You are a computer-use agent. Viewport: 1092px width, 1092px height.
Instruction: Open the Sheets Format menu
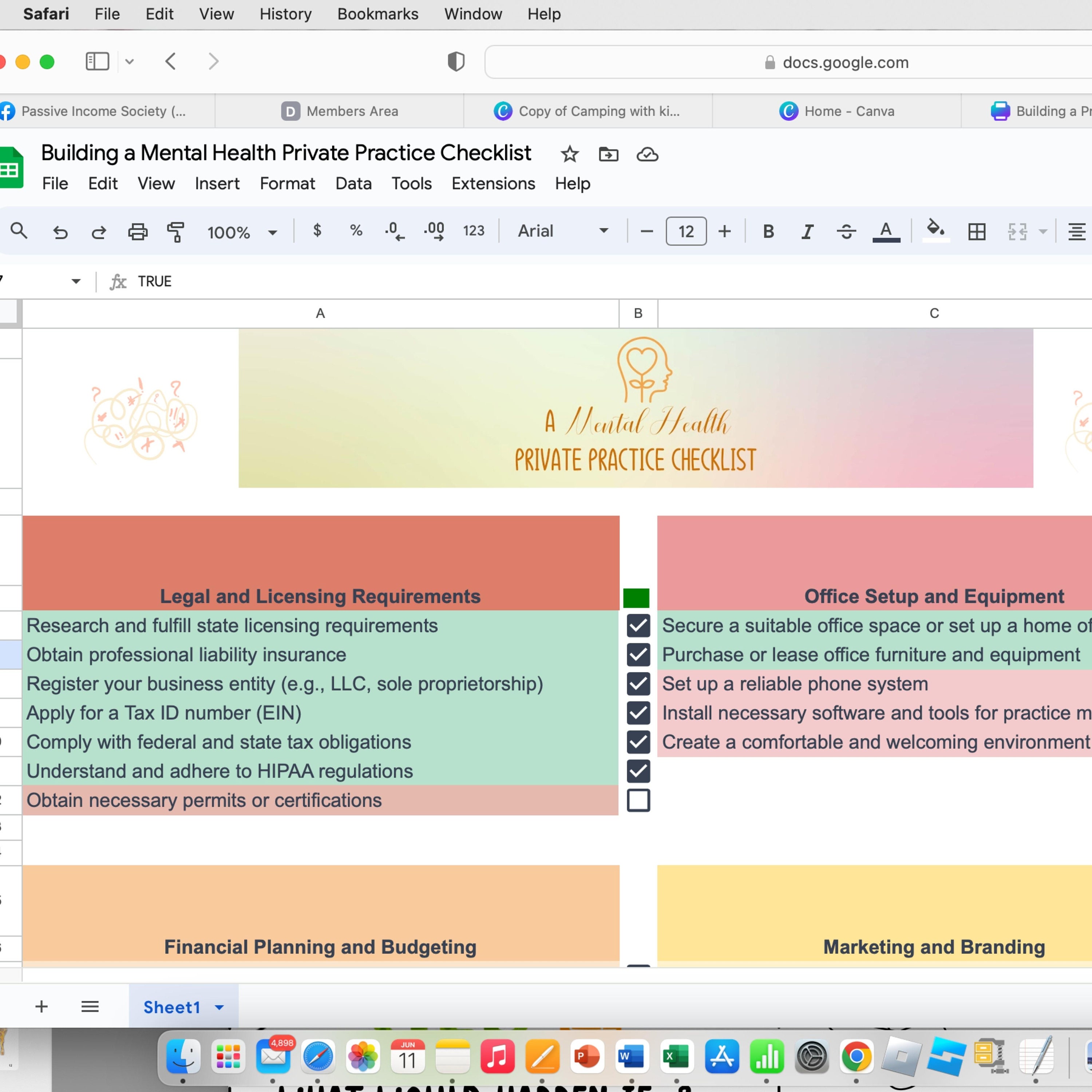pyautogui.click(x=287, y=184)
